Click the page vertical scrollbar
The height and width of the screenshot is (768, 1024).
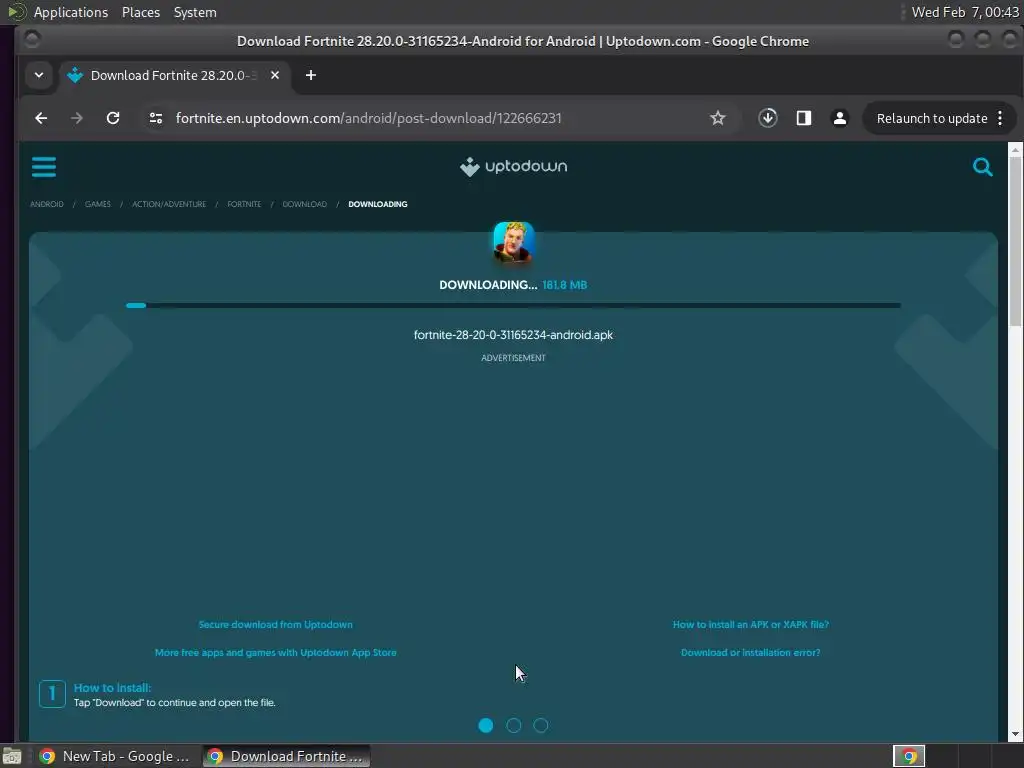click(x=1015, y=242)
